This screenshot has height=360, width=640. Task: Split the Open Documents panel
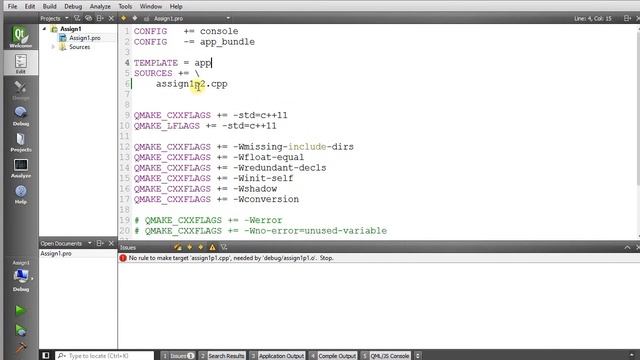[x=100, y=243]
